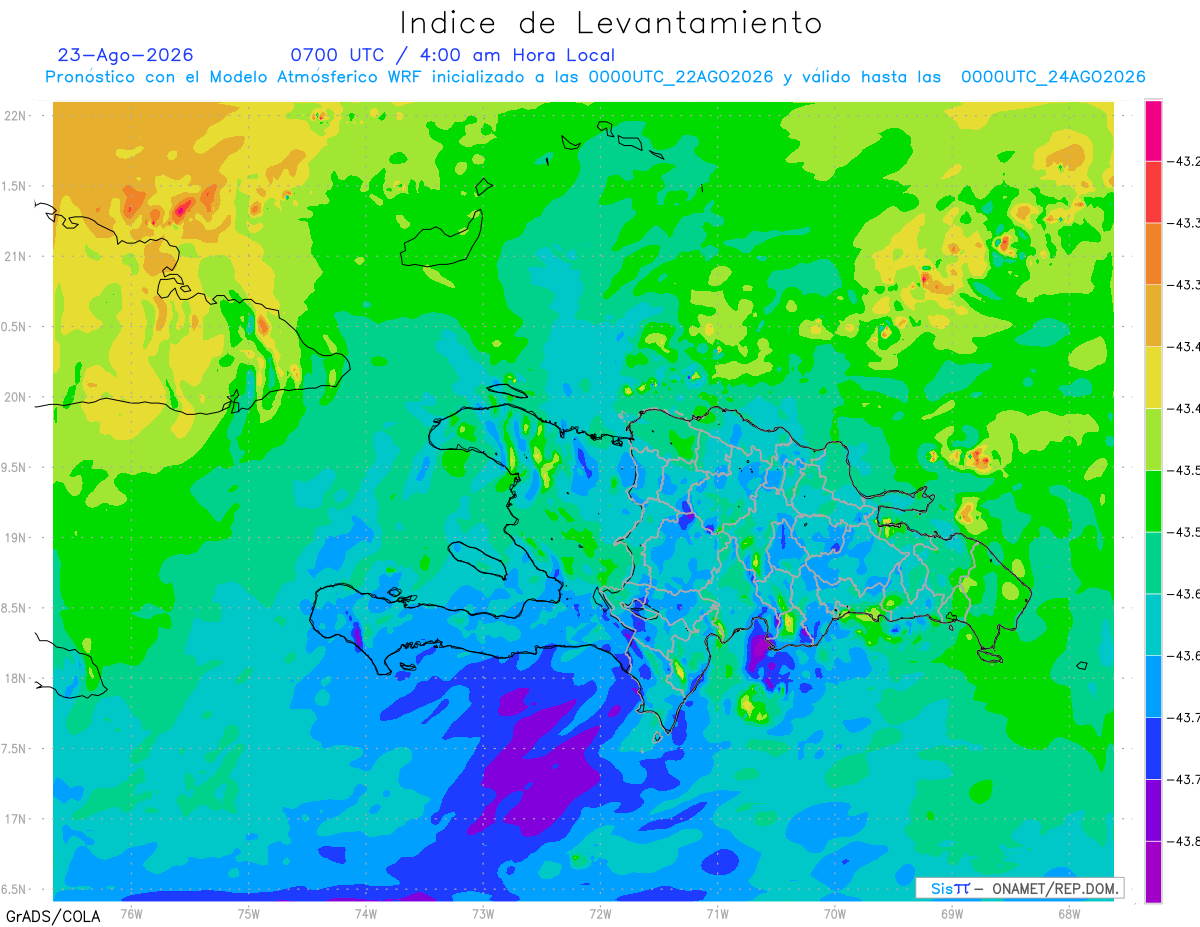
Task: Click the '21N' latitude label
Action: [15, 256]
